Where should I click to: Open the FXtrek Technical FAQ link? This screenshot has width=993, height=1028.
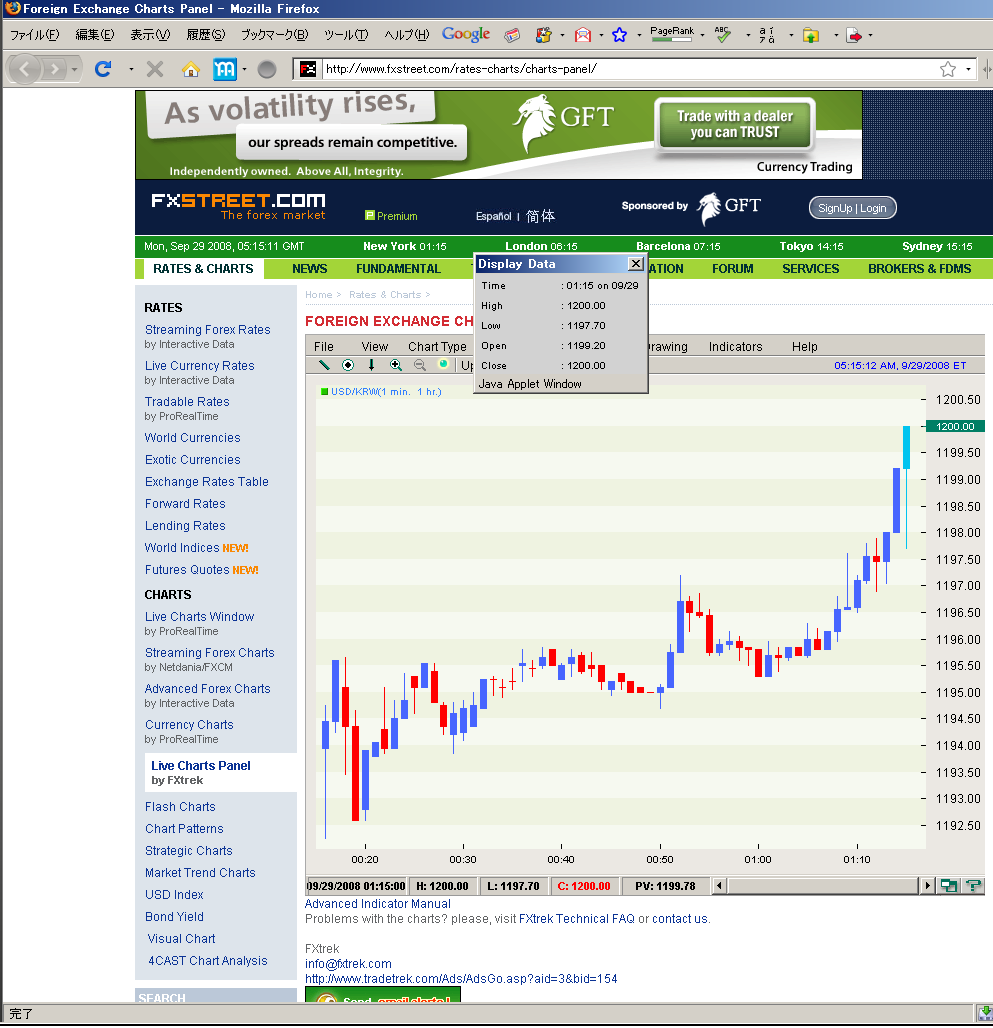point(576,919)
